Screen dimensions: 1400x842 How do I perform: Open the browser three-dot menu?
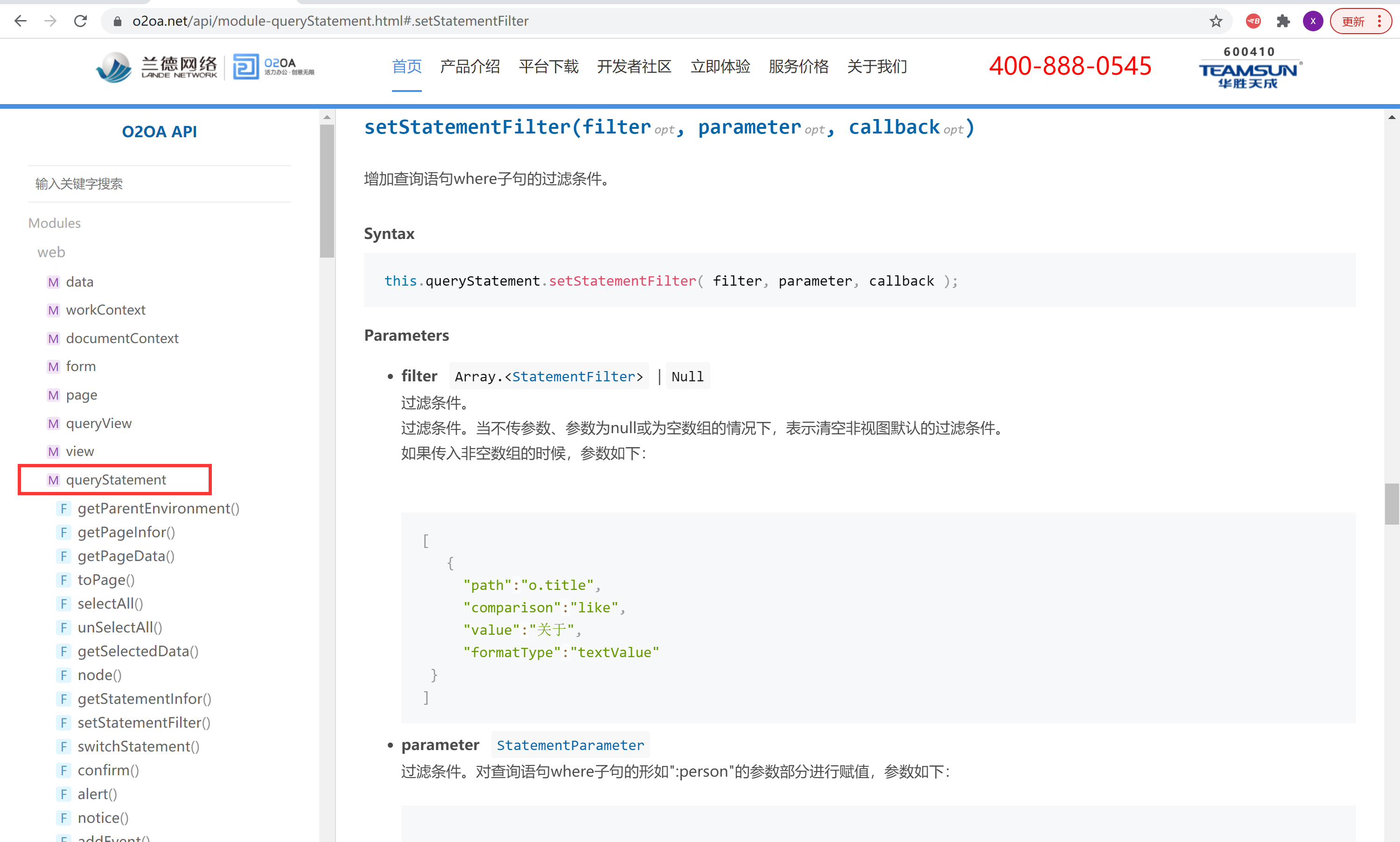[1379, 21]
